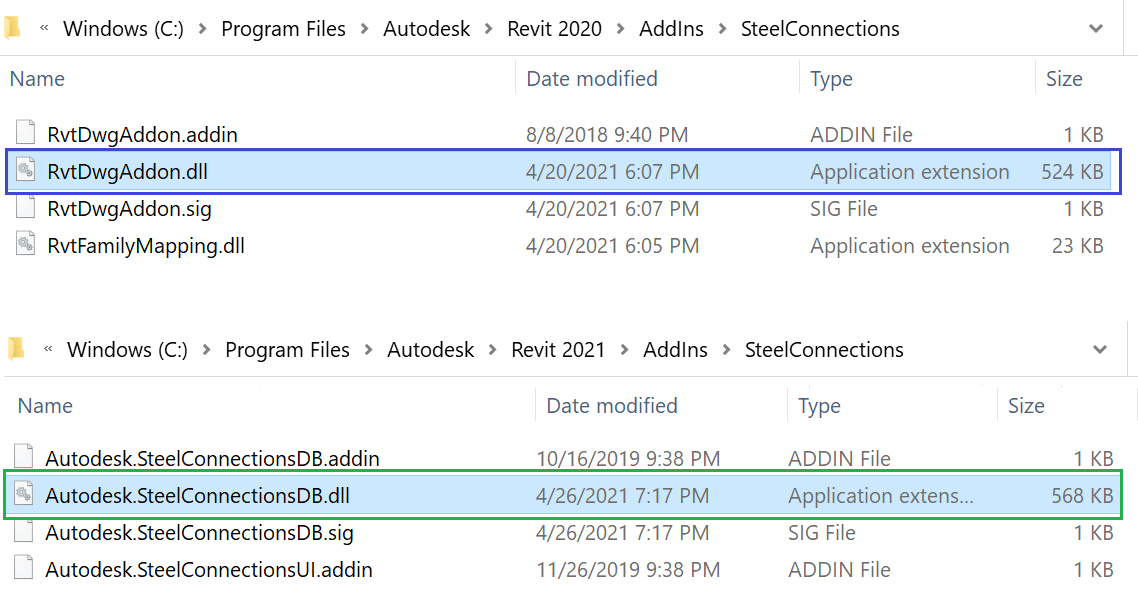Sort files by the Size column header
The image size is (1138, 601).
[x=1064, y=78]
